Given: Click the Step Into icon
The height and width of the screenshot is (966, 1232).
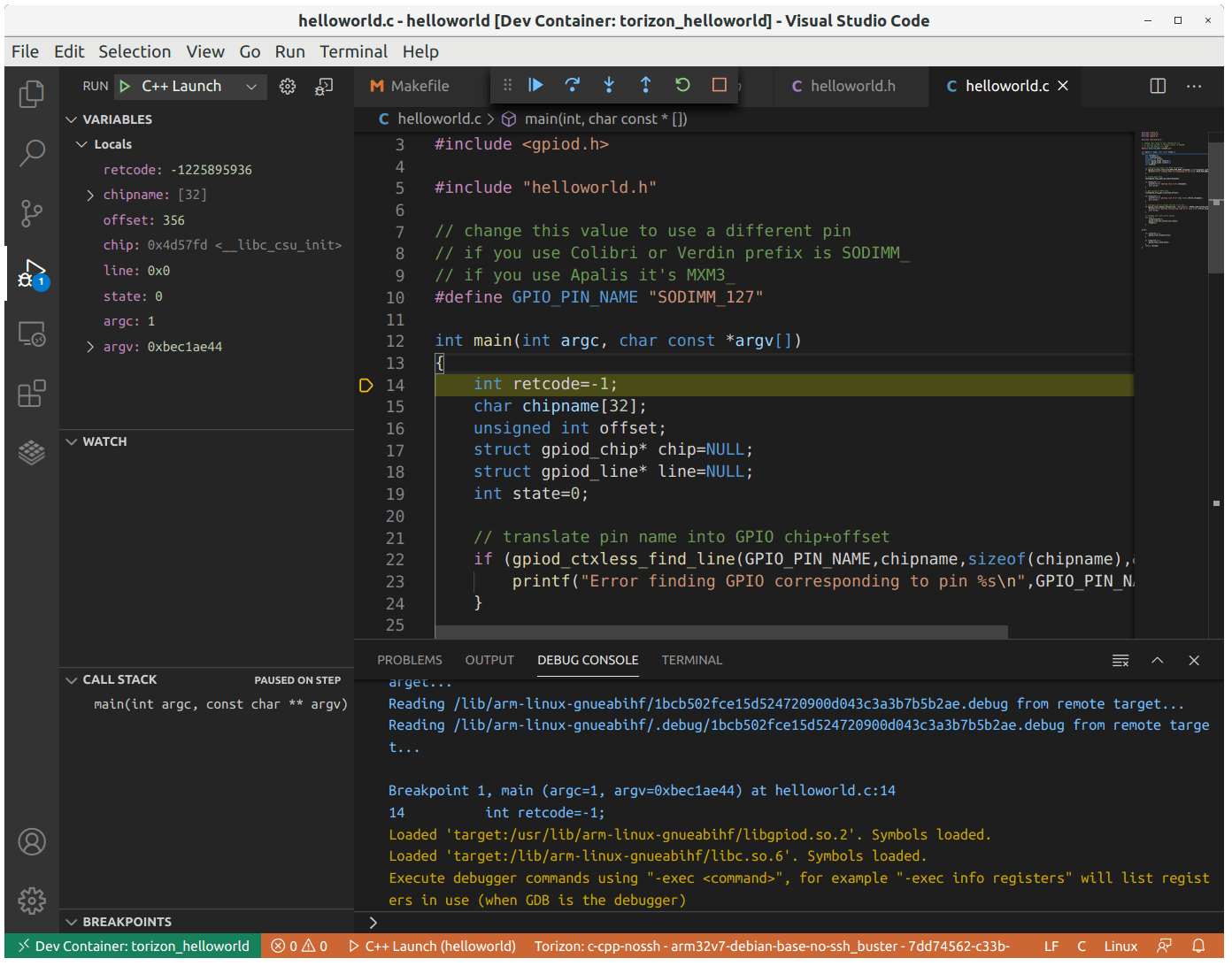Looking at the screenshot, I should [609, 85].
